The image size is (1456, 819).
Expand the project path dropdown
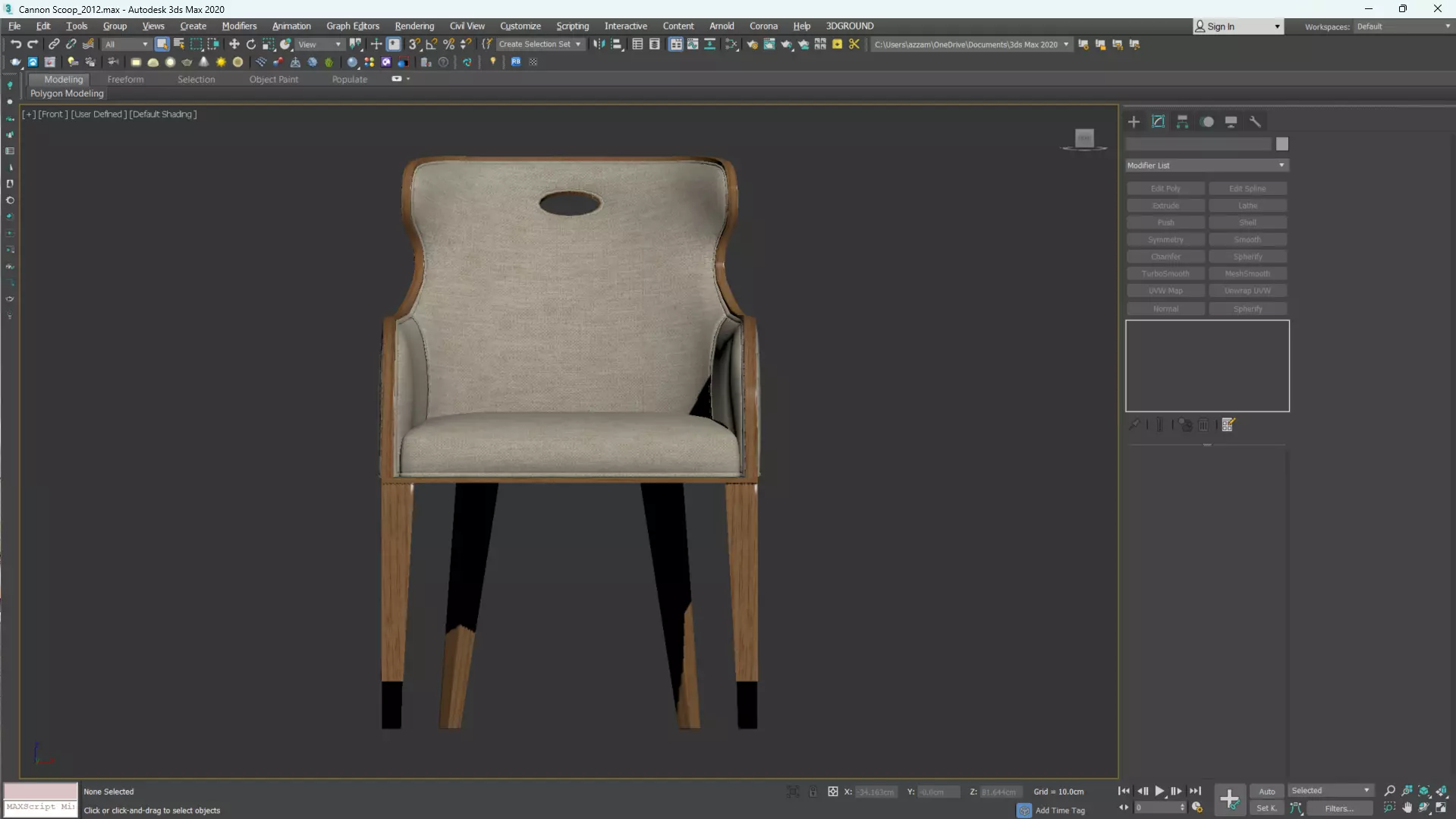tap(1066, 44)
